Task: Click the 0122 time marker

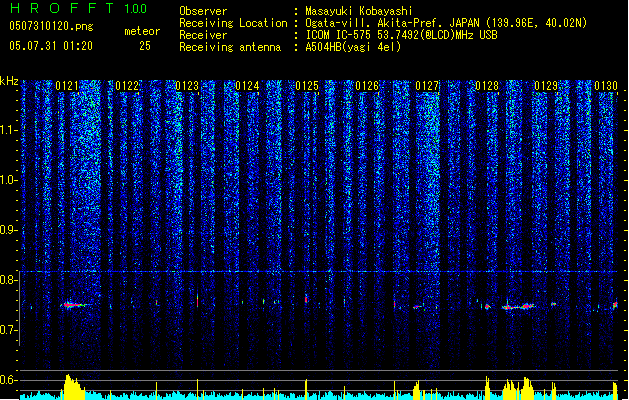Action: 127,86
